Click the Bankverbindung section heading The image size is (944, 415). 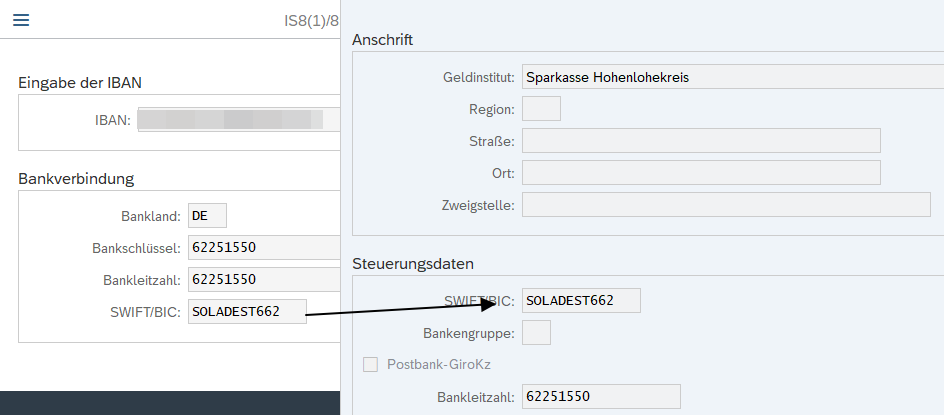coord(76,178)
